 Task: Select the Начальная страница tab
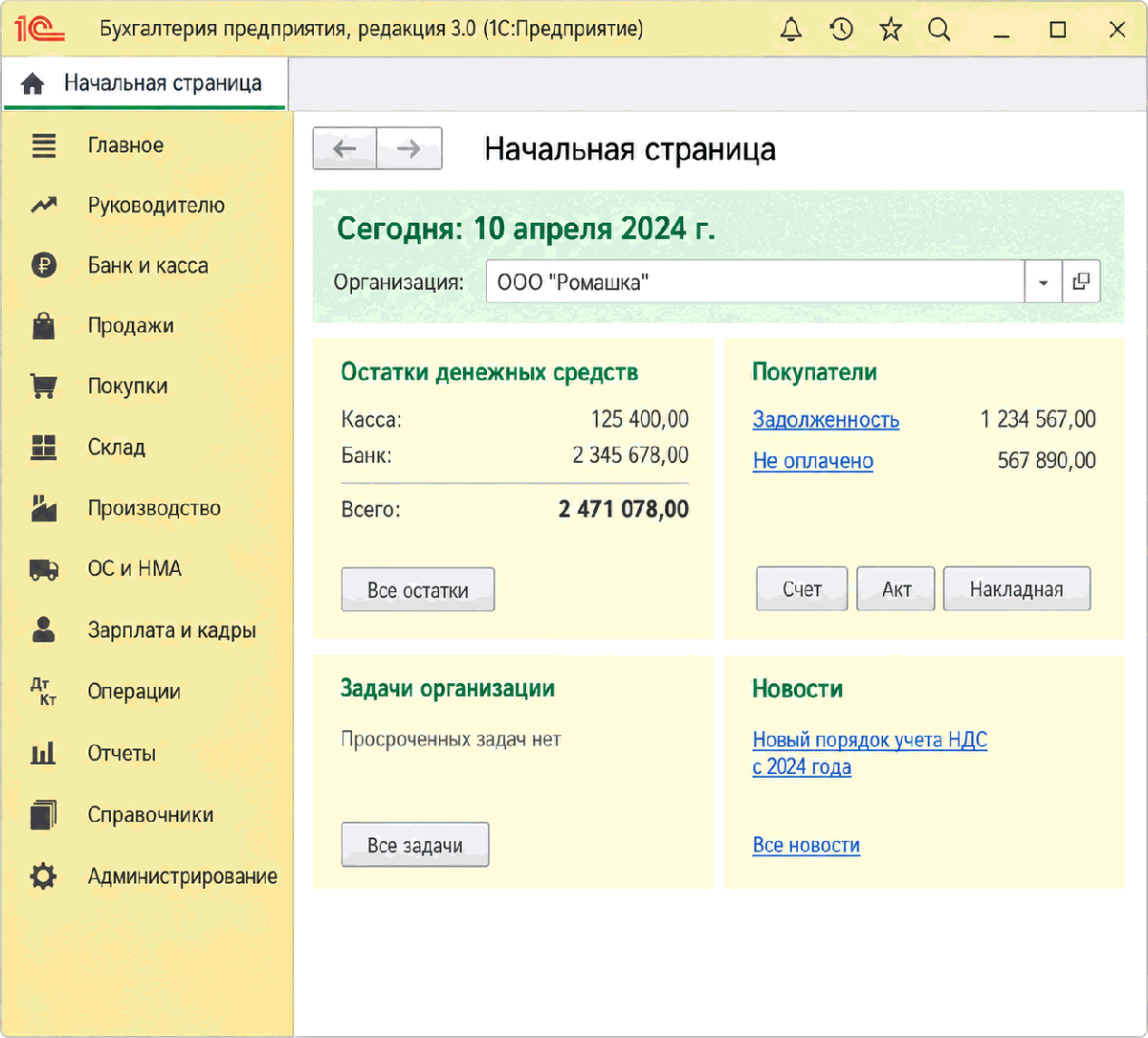coord(144,84)
